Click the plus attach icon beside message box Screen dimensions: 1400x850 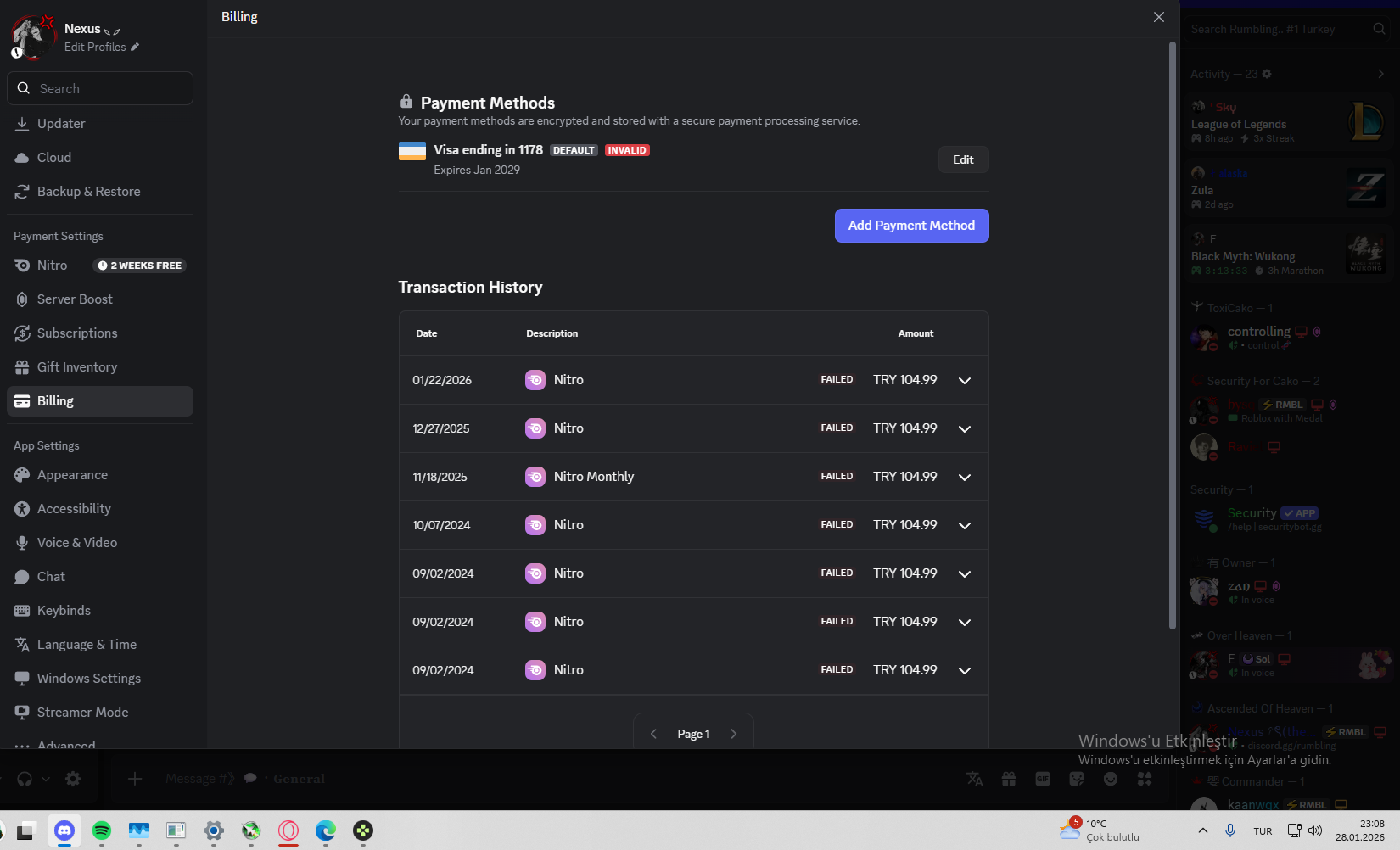(135, 779)
